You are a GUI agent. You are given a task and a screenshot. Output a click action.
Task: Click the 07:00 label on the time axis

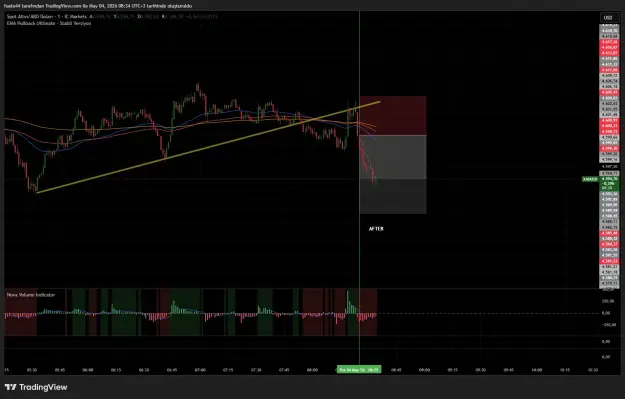(x=200, y=370)
